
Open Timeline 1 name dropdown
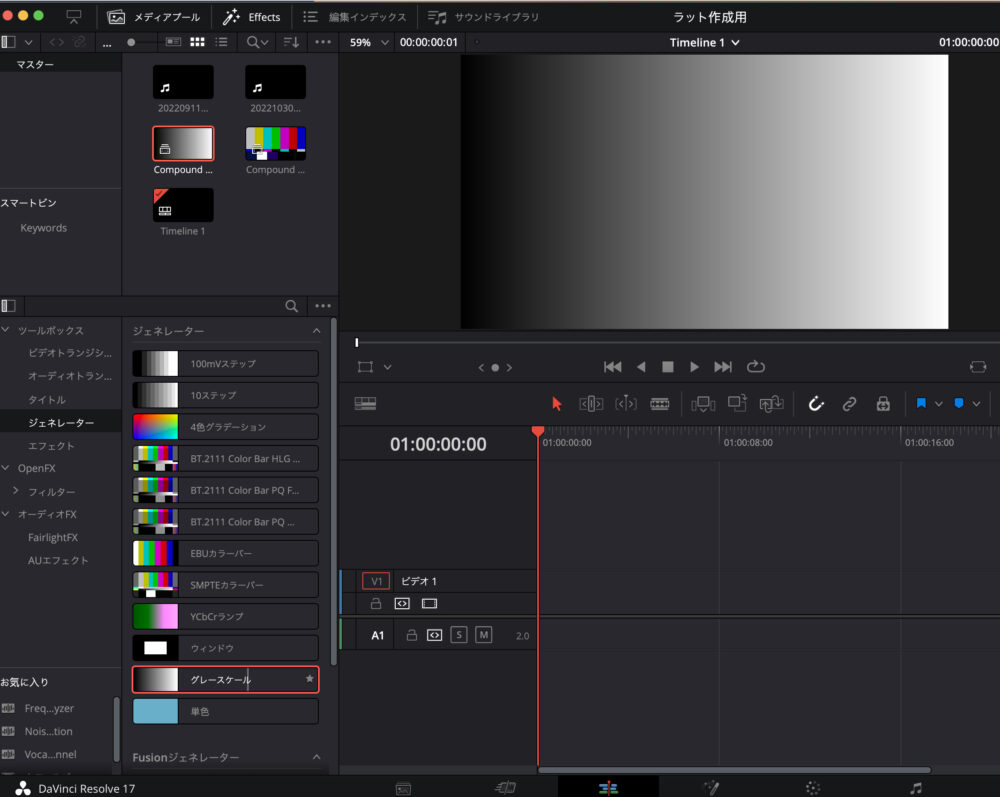[x=704, y=42]
